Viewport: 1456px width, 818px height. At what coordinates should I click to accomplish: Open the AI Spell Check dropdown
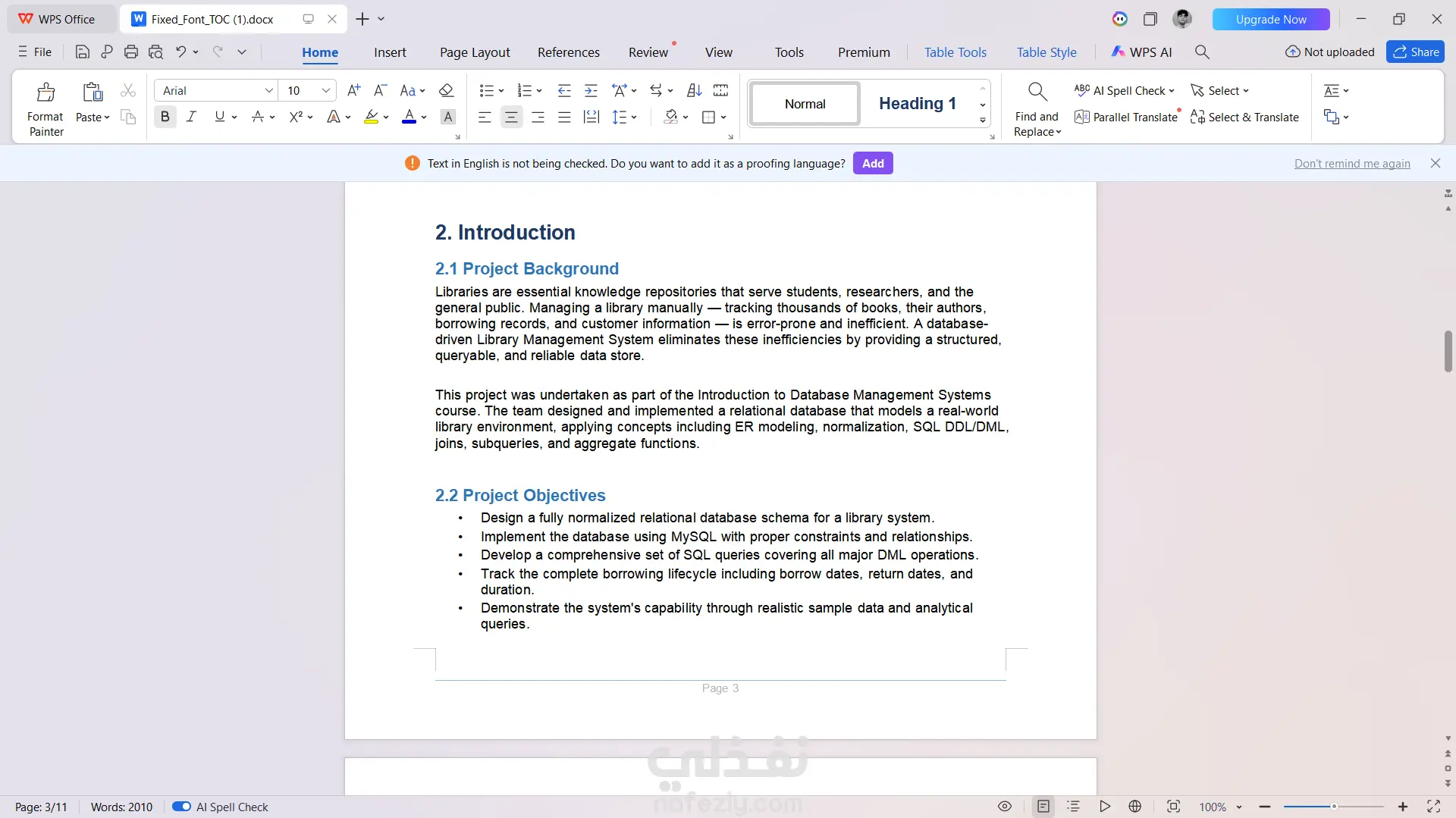pos(1172,91)
